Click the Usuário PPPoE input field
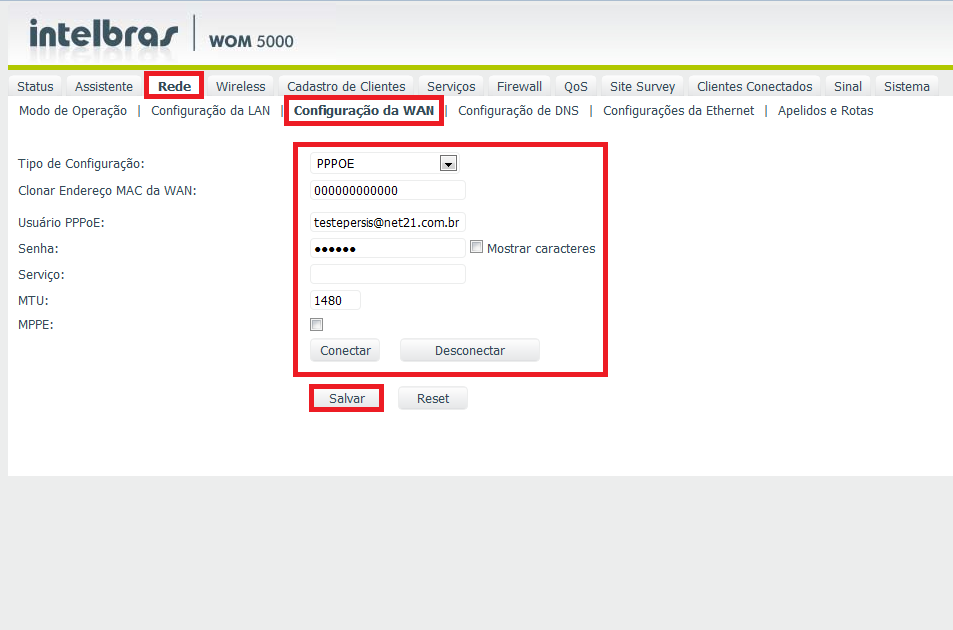 (x=388, y=222)
